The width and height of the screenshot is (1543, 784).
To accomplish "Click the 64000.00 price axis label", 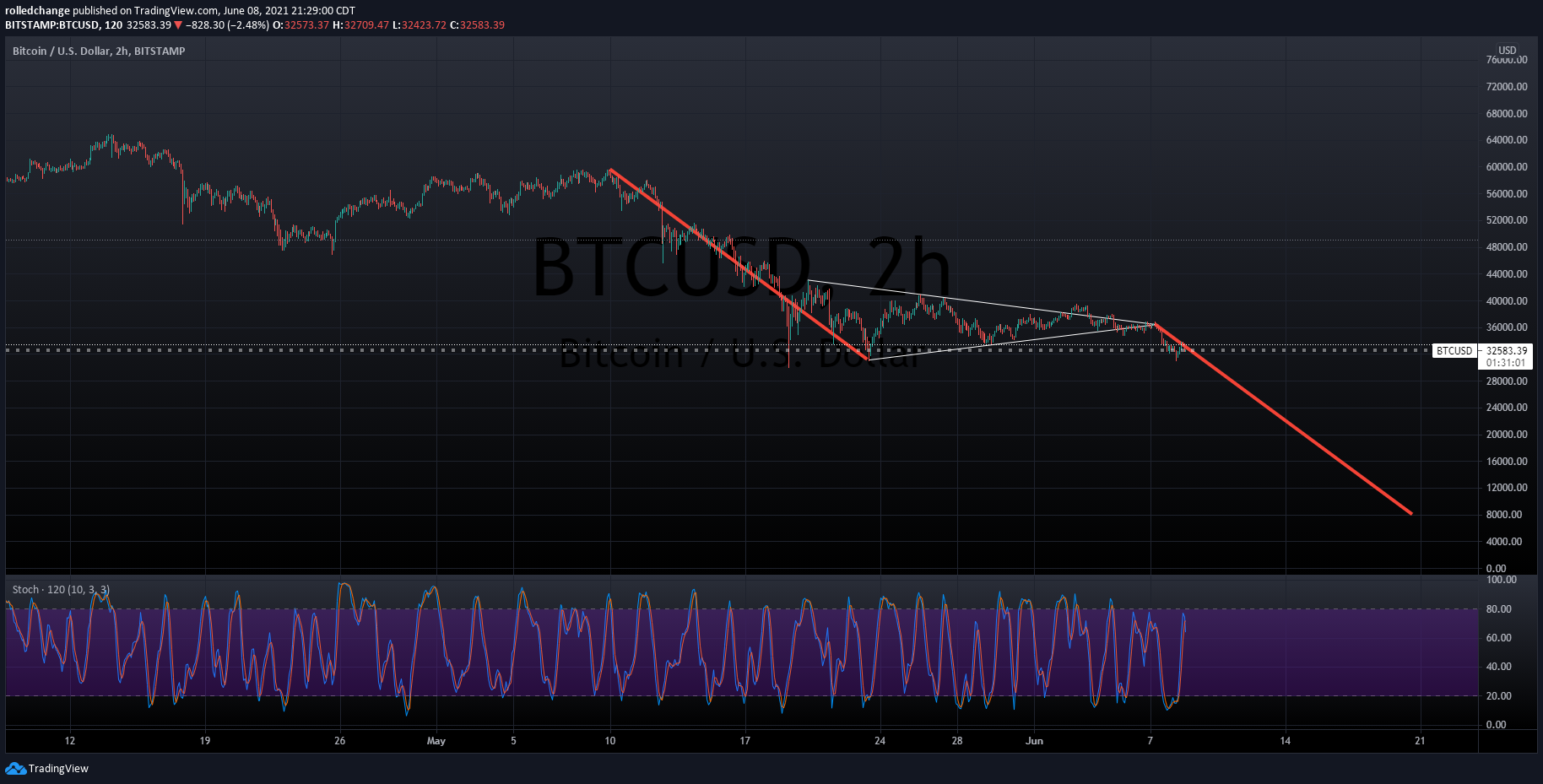I will coord(1507,140).
